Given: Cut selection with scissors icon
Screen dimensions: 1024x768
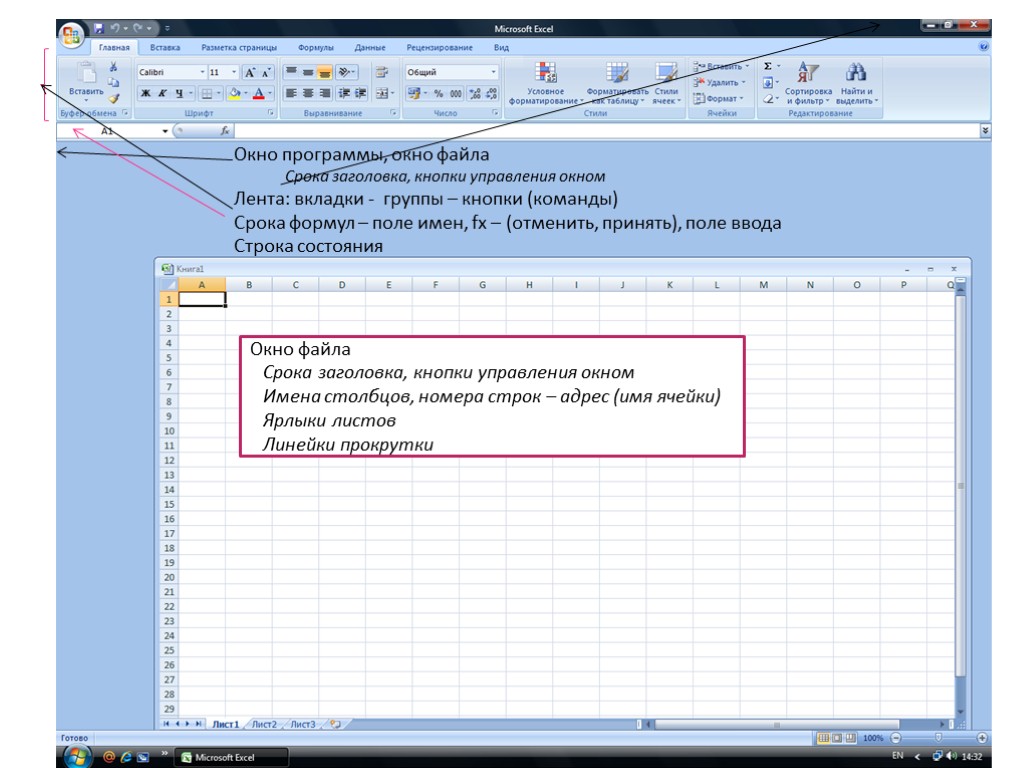Looking at the screenshot, I should click(114, 67).
